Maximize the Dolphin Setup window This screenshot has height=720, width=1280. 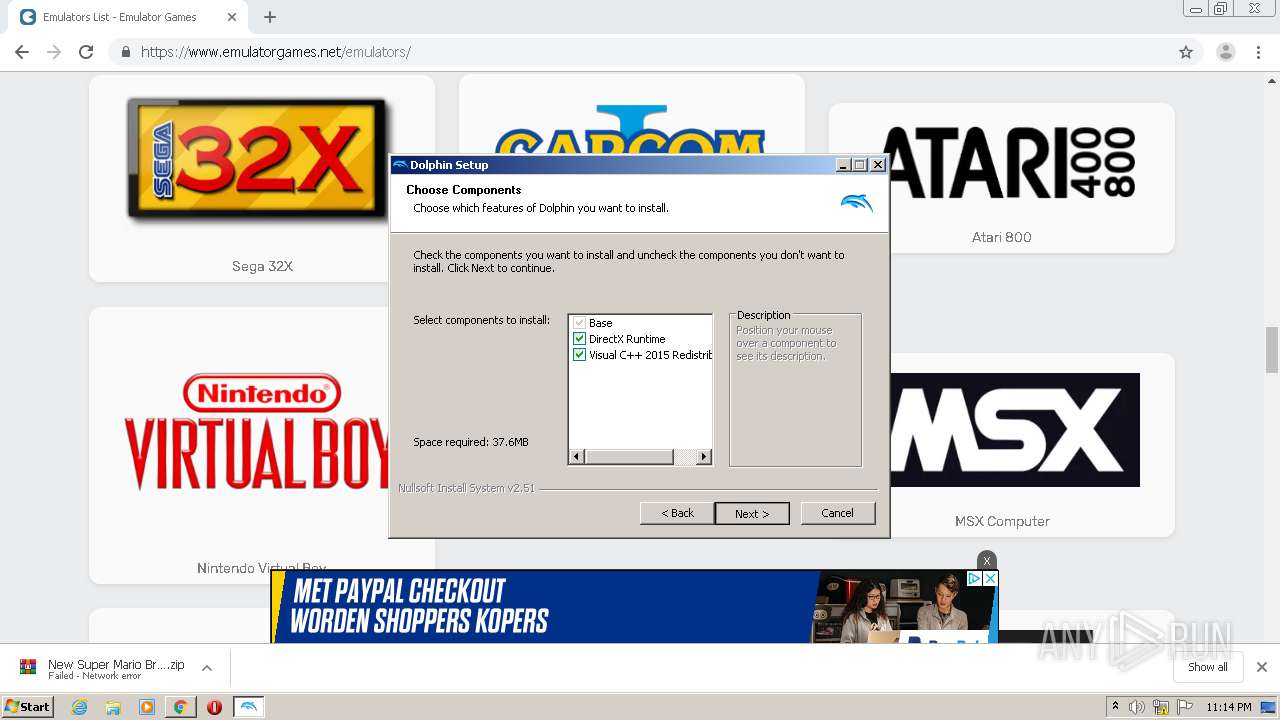859,165
